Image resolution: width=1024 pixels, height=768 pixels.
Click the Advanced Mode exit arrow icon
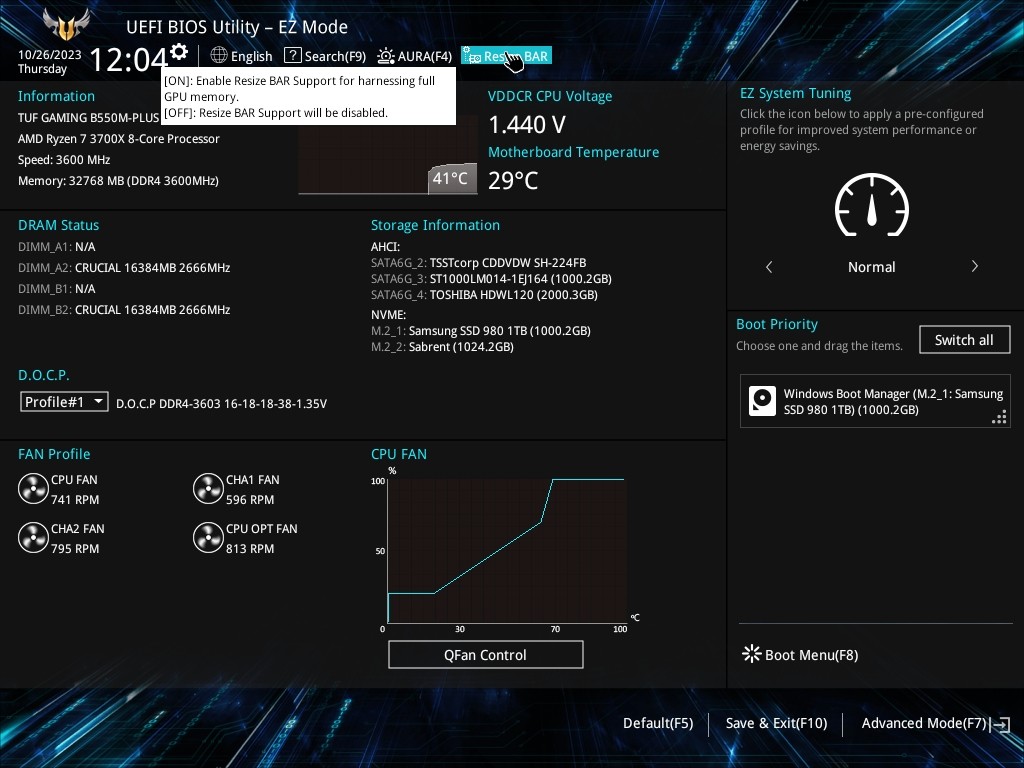(1000, 724)
